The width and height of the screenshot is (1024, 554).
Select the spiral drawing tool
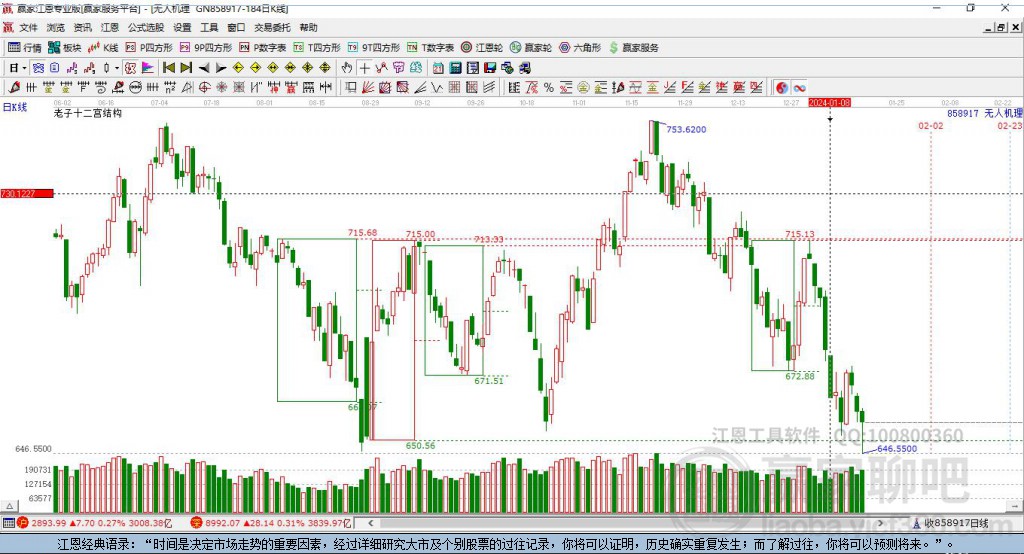coord(101,87)
